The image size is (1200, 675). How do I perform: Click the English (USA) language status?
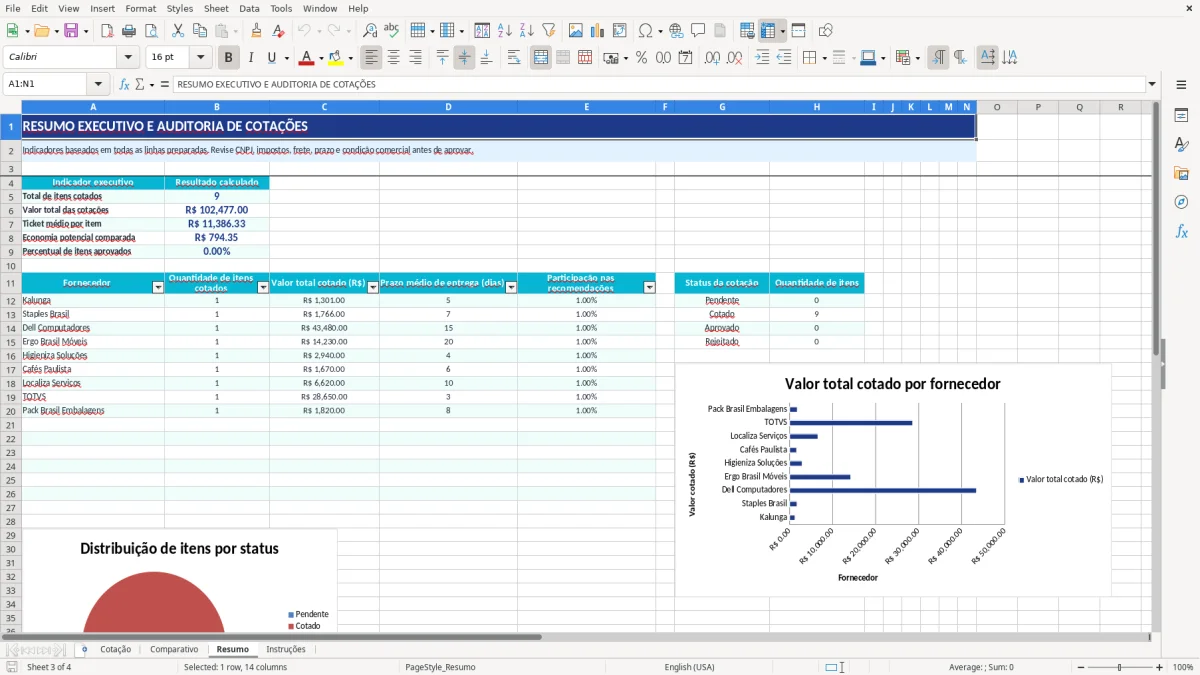pos(689,667)
